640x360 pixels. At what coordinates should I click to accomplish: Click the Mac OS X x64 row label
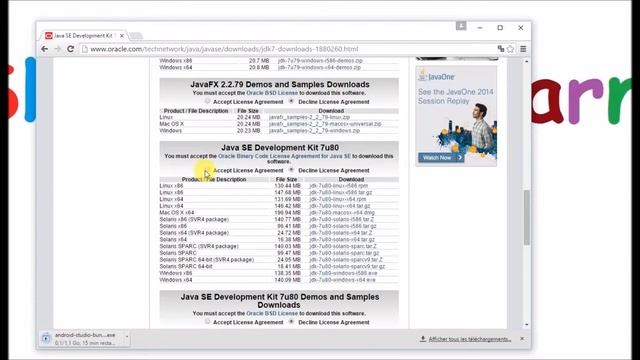177,213
